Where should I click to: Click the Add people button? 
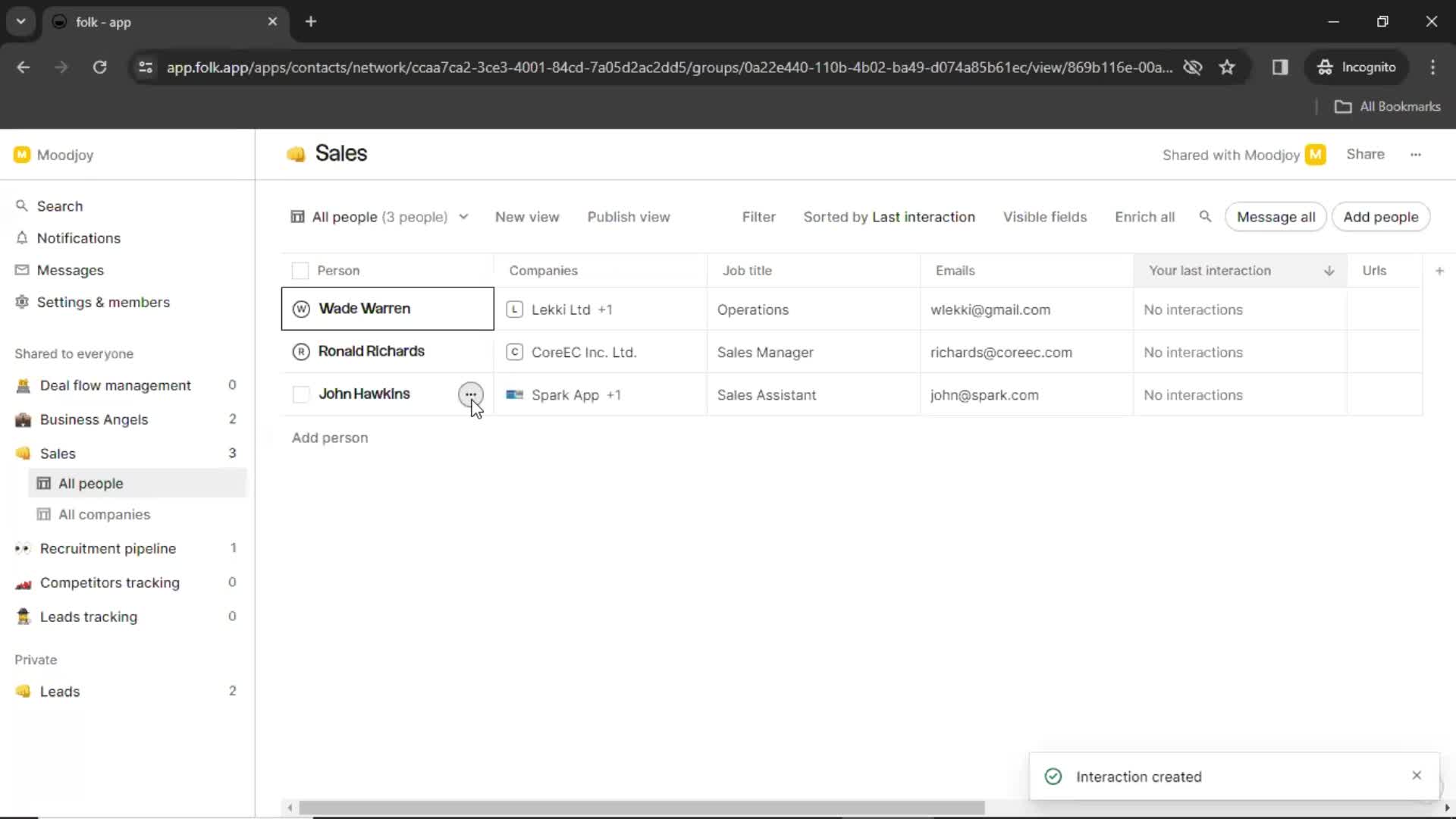pos(1380,217)
